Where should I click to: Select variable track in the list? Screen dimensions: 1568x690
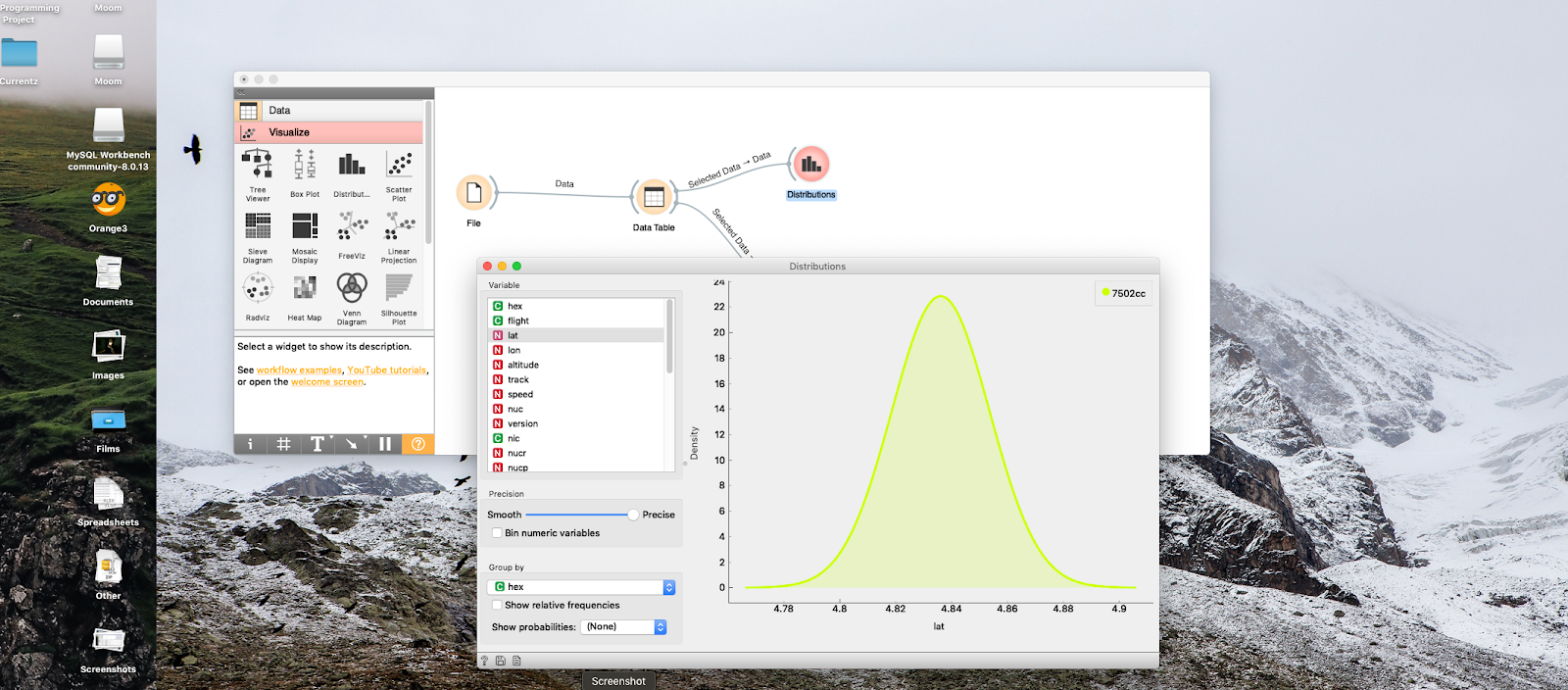[576, 379]
